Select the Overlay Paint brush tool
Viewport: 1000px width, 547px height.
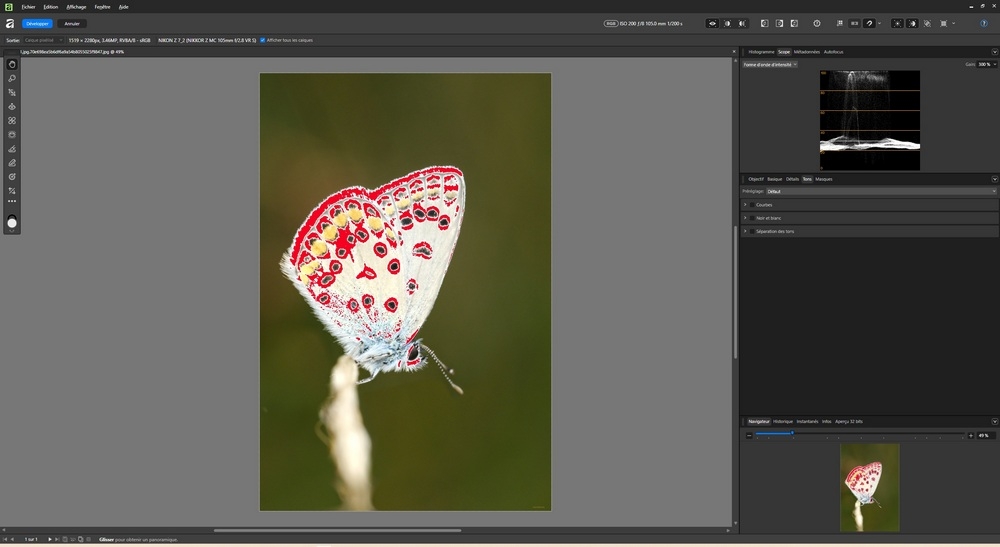11,149
